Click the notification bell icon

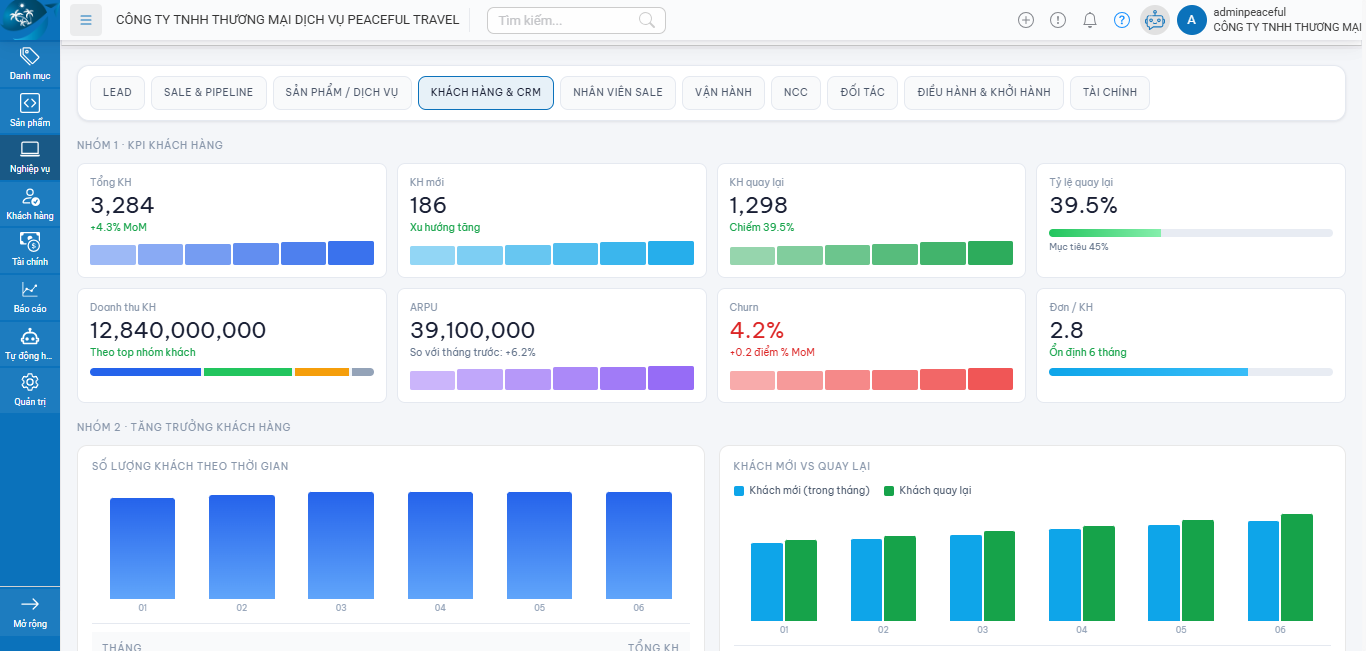(x=1090, y=19)
